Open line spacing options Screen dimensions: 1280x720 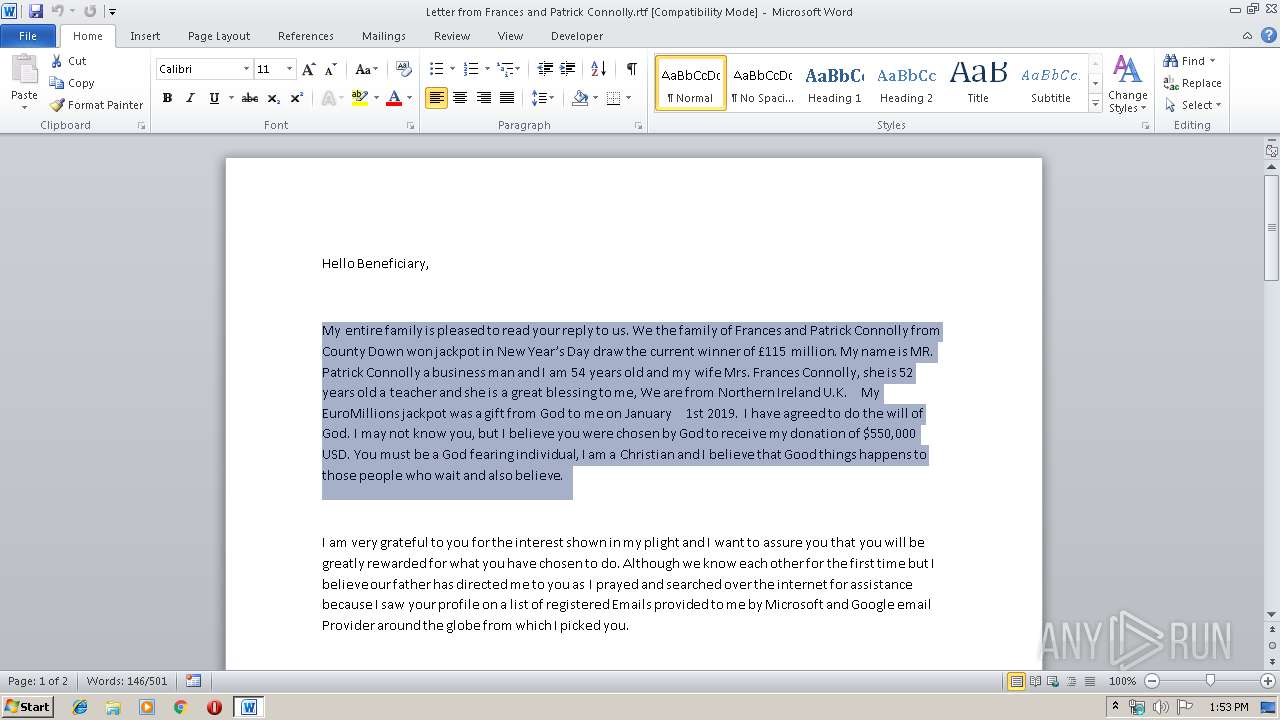pyautogui.click(x=543, y=98)
